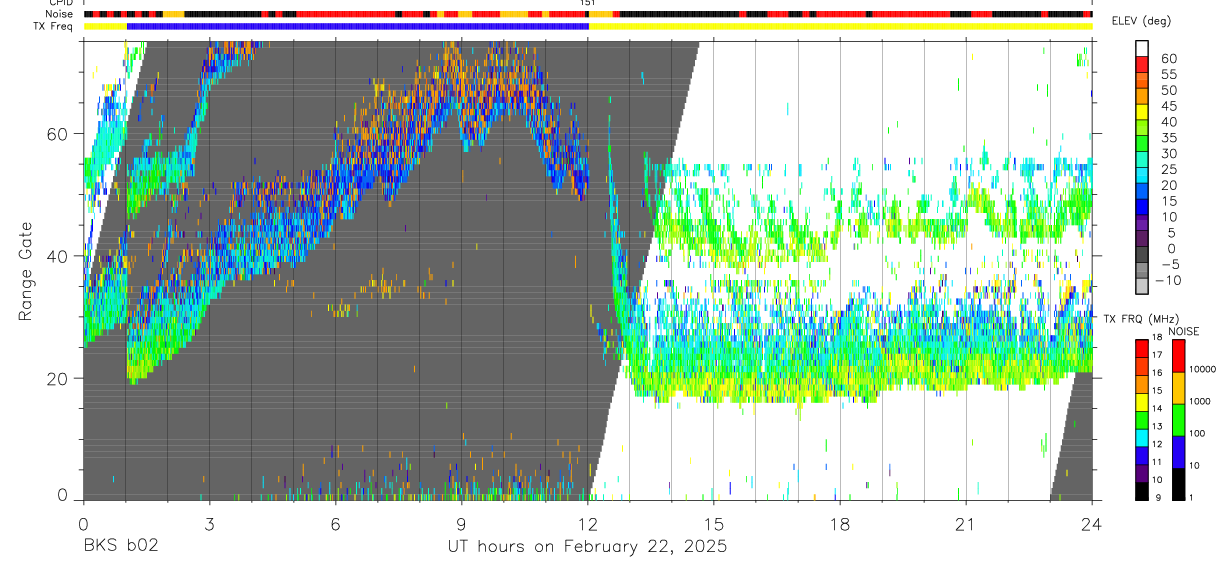The width and height of the screenshot is (1228, 567).
Task: Click the 'Range Gate' y-axis title
Action: pos(26,271)
